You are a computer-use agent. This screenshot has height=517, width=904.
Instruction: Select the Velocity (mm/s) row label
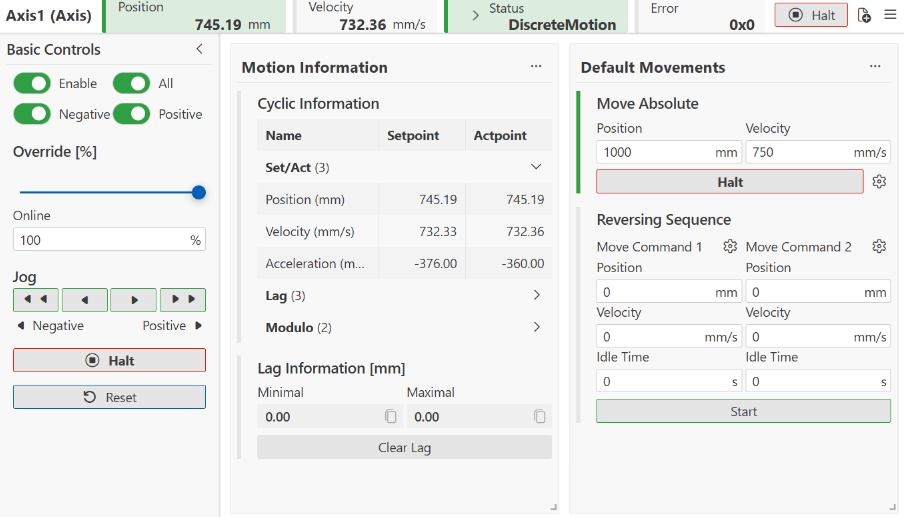pyautogui.click(x=310, y=231)
